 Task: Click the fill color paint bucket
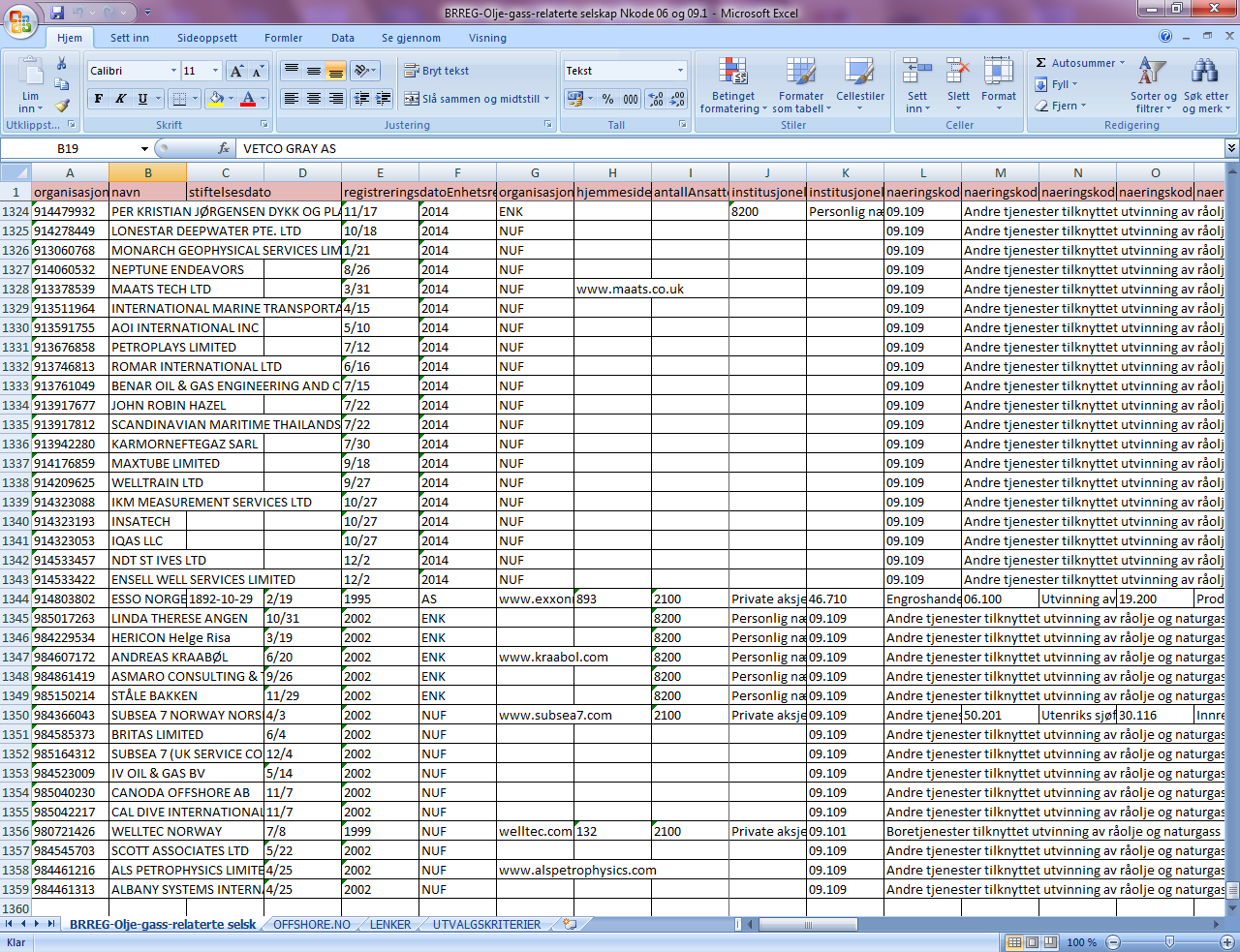[x=216, y=99]
